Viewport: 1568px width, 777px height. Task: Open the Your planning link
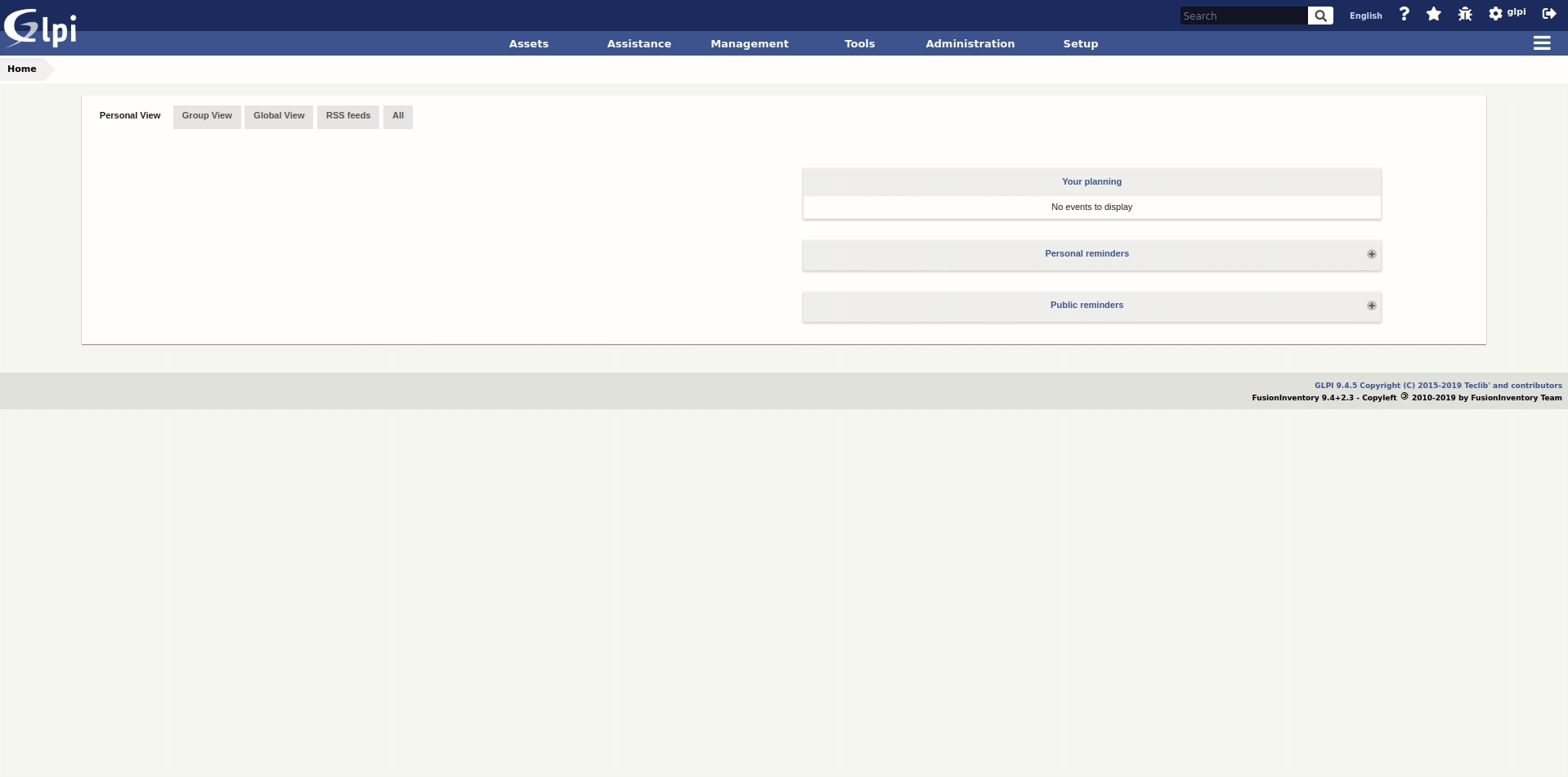[1091, 182]
